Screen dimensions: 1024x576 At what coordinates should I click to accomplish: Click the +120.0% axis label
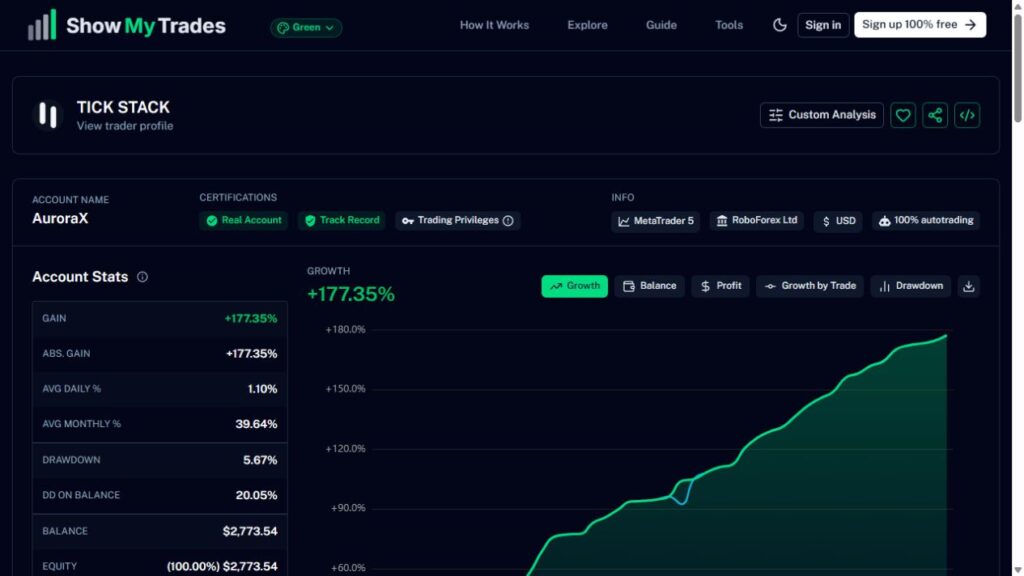[x=345, y=449]
